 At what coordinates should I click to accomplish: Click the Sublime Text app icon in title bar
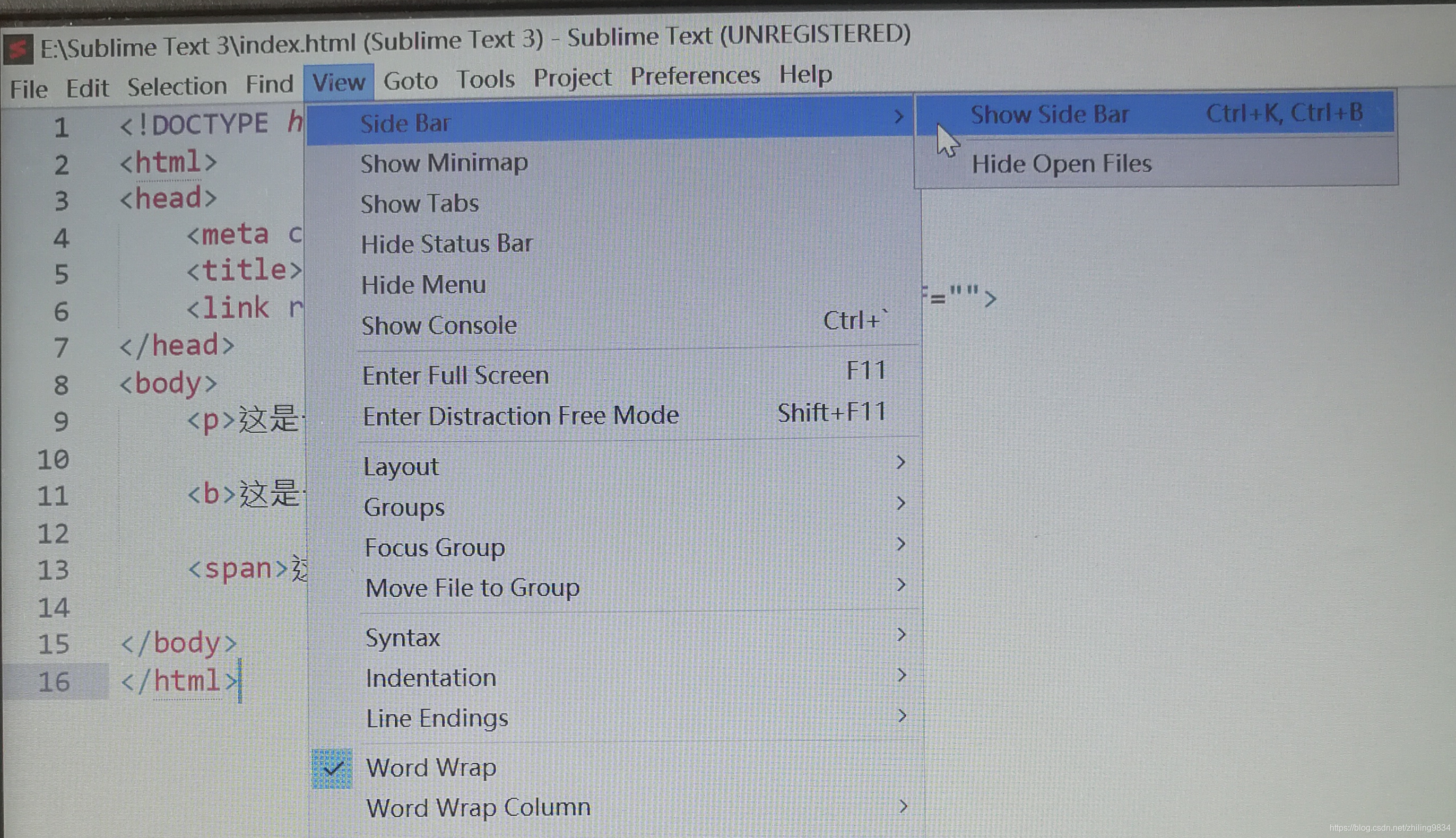click(x=18, y=49)
